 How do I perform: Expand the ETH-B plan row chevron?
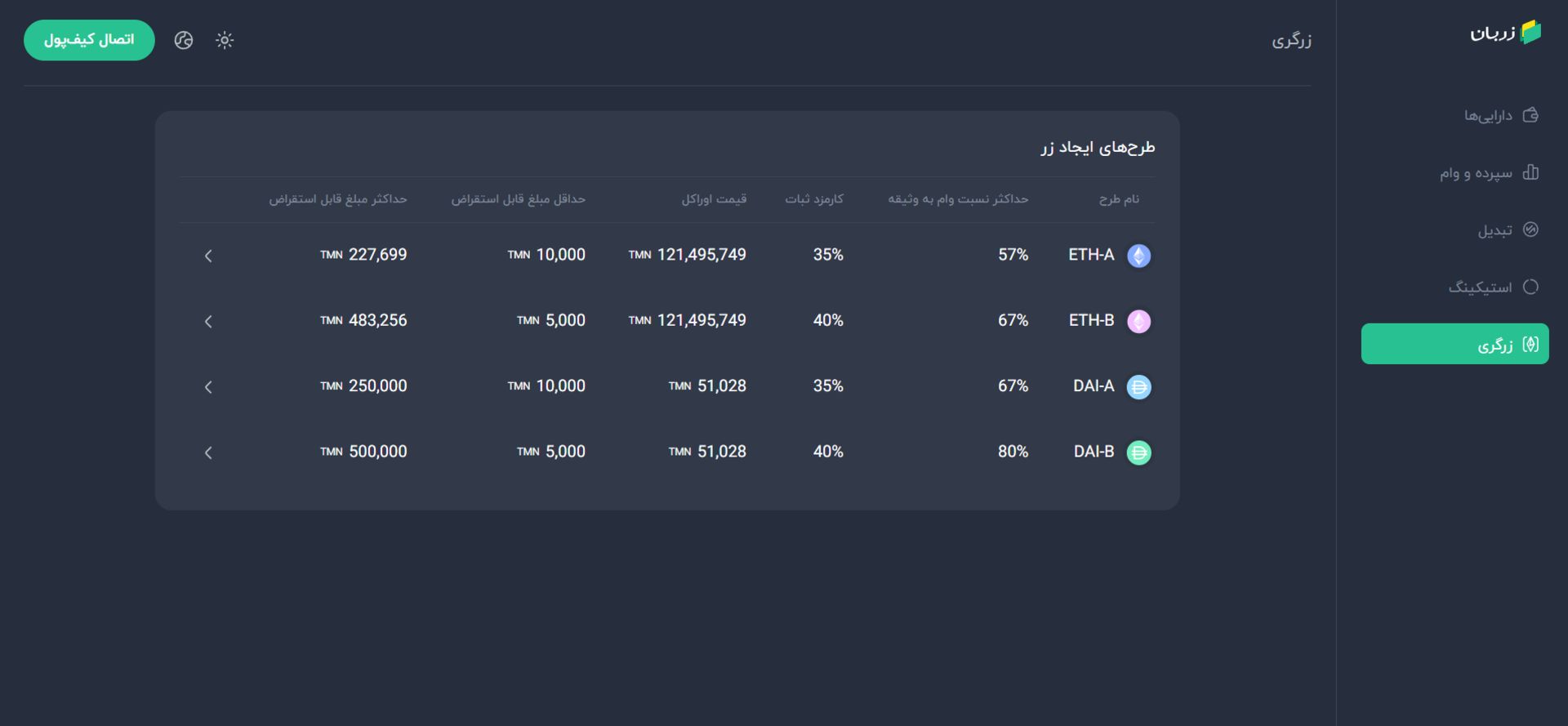click(208, 321)
